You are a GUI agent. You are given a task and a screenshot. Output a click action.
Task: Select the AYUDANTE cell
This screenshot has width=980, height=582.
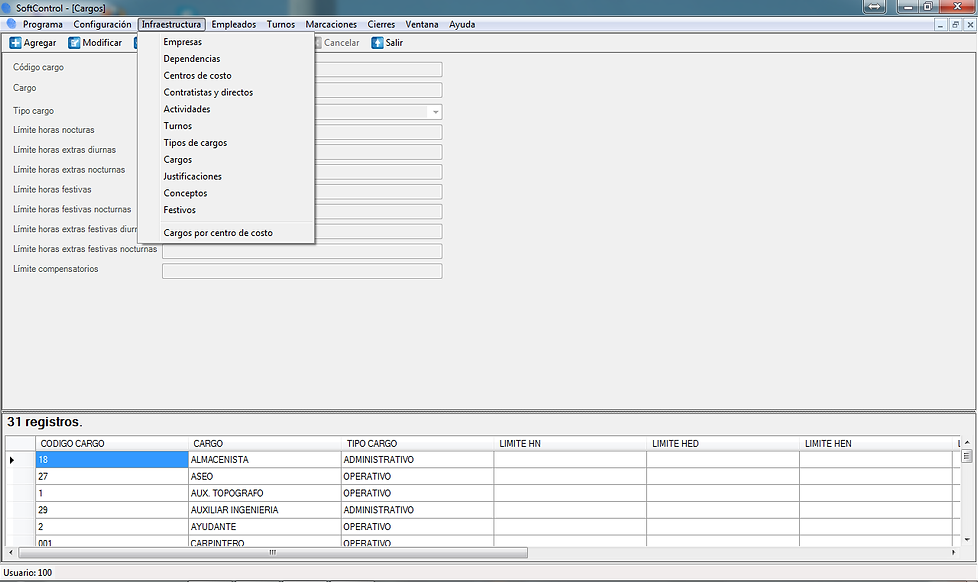tap(264, 528)
